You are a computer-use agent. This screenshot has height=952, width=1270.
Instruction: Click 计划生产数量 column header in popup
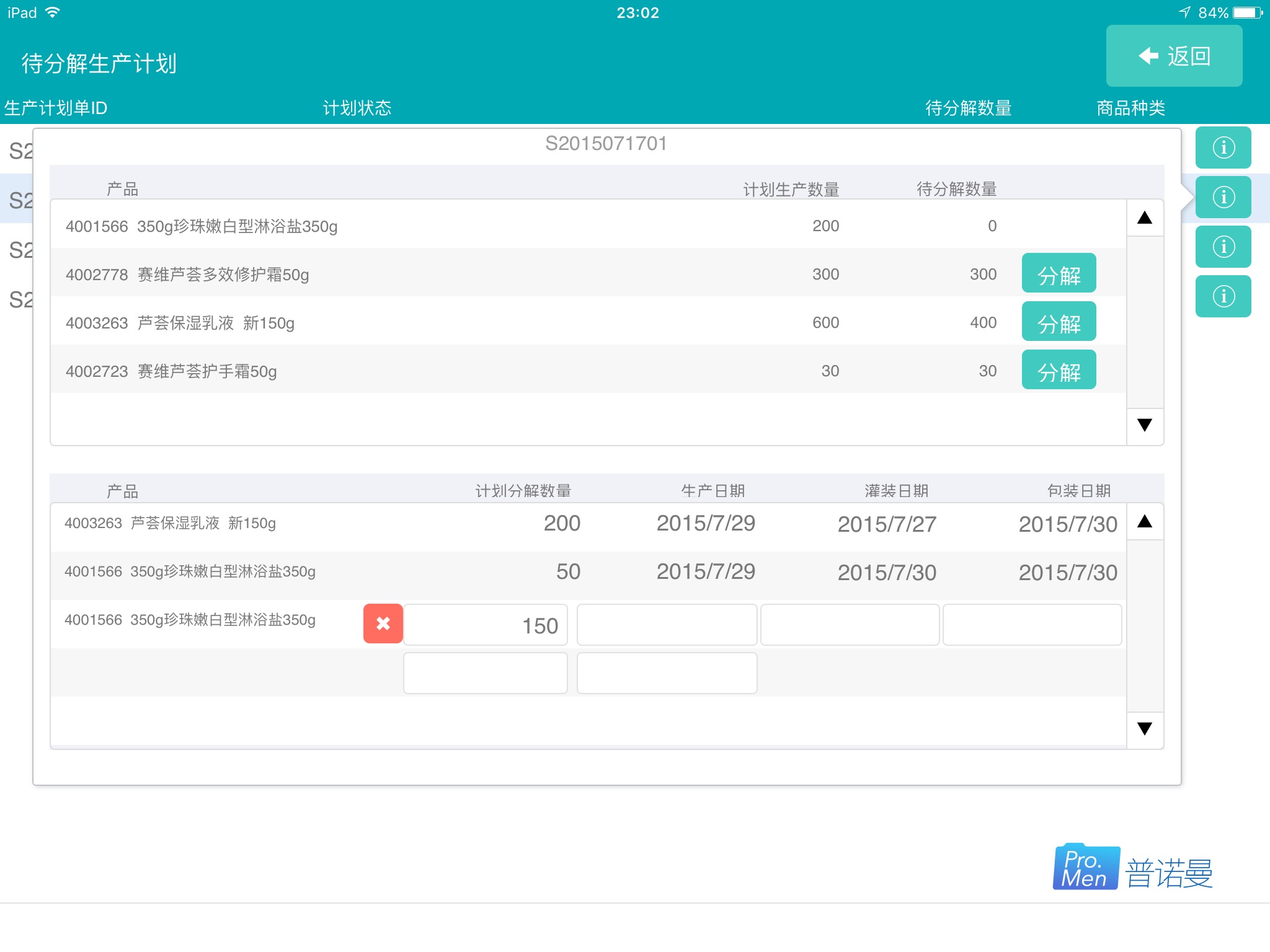coord(791,189)
